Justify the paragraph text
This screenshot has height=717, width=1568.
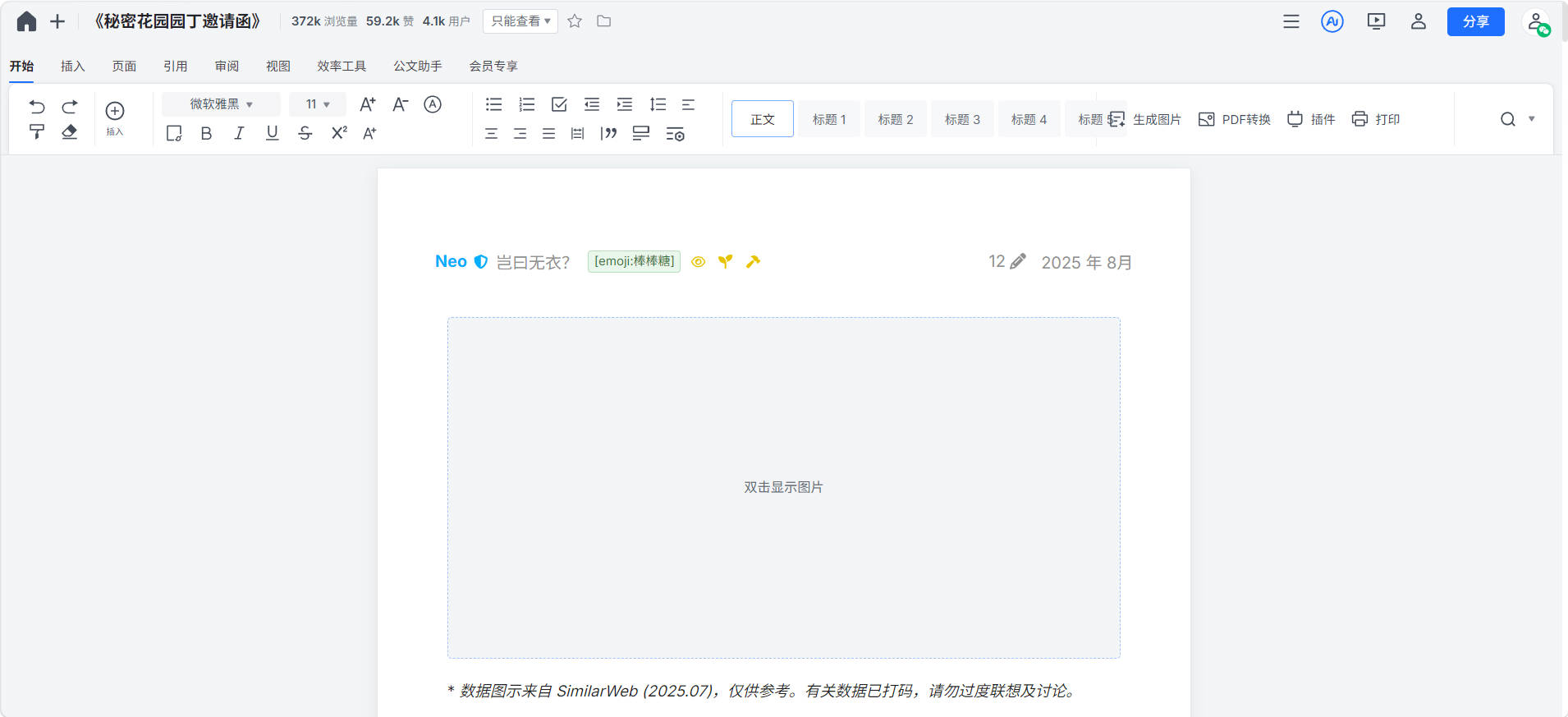pyautogui.click(x=548, y=133)
